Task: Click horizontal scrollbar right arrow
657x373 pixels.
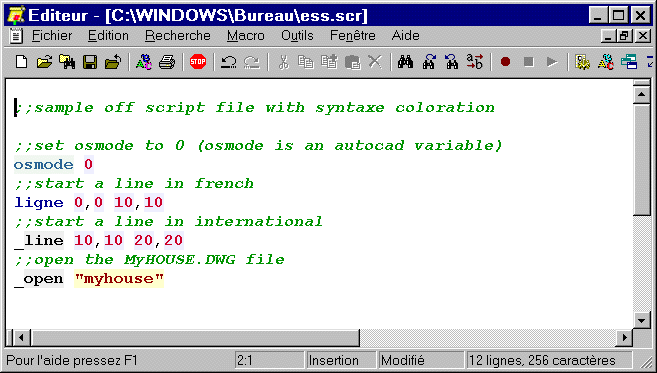Action: point(625,337)
